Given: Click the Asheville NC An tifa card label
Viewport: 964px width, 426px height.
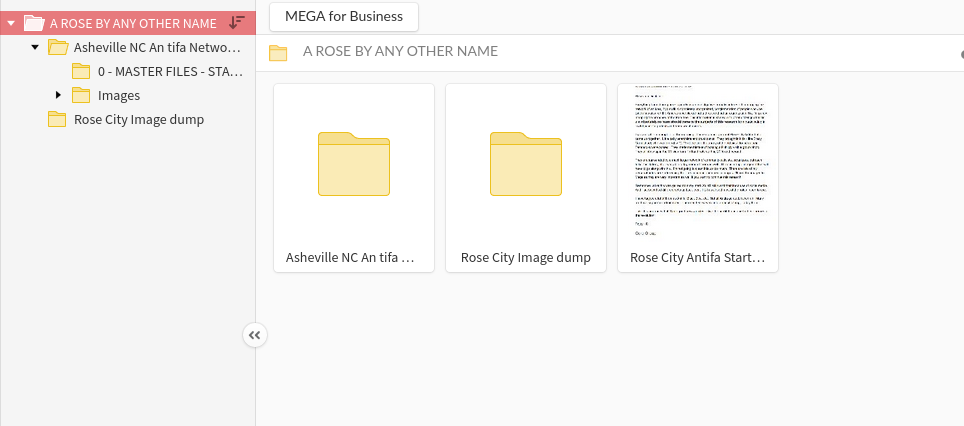Looking at the screenshot, I should pyautogui.click(x=350, y=258).
